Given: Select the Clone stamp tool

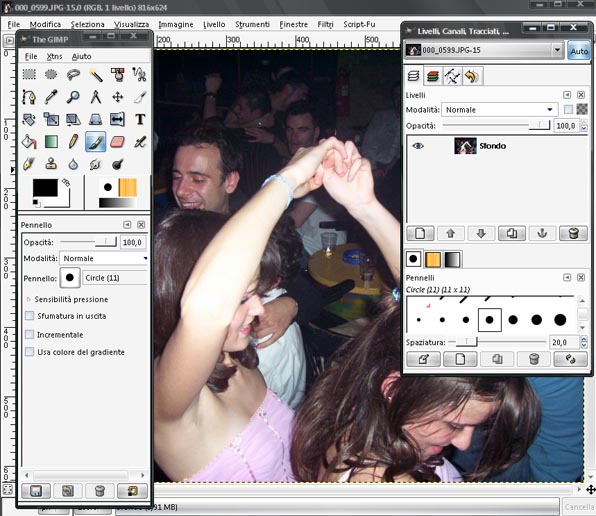Looking at the screenshot, I should [51, 164].
